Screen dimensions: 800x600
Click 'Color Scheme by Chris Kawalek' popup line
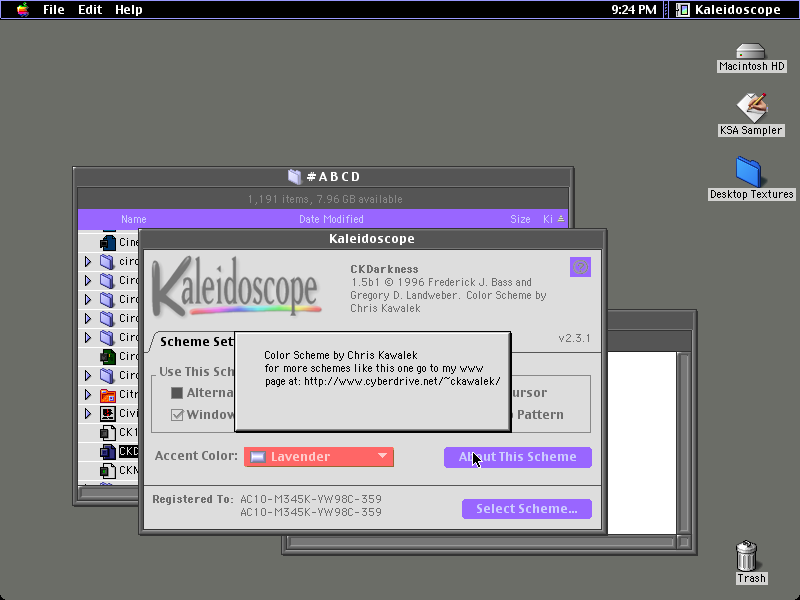tap(341, 355)
